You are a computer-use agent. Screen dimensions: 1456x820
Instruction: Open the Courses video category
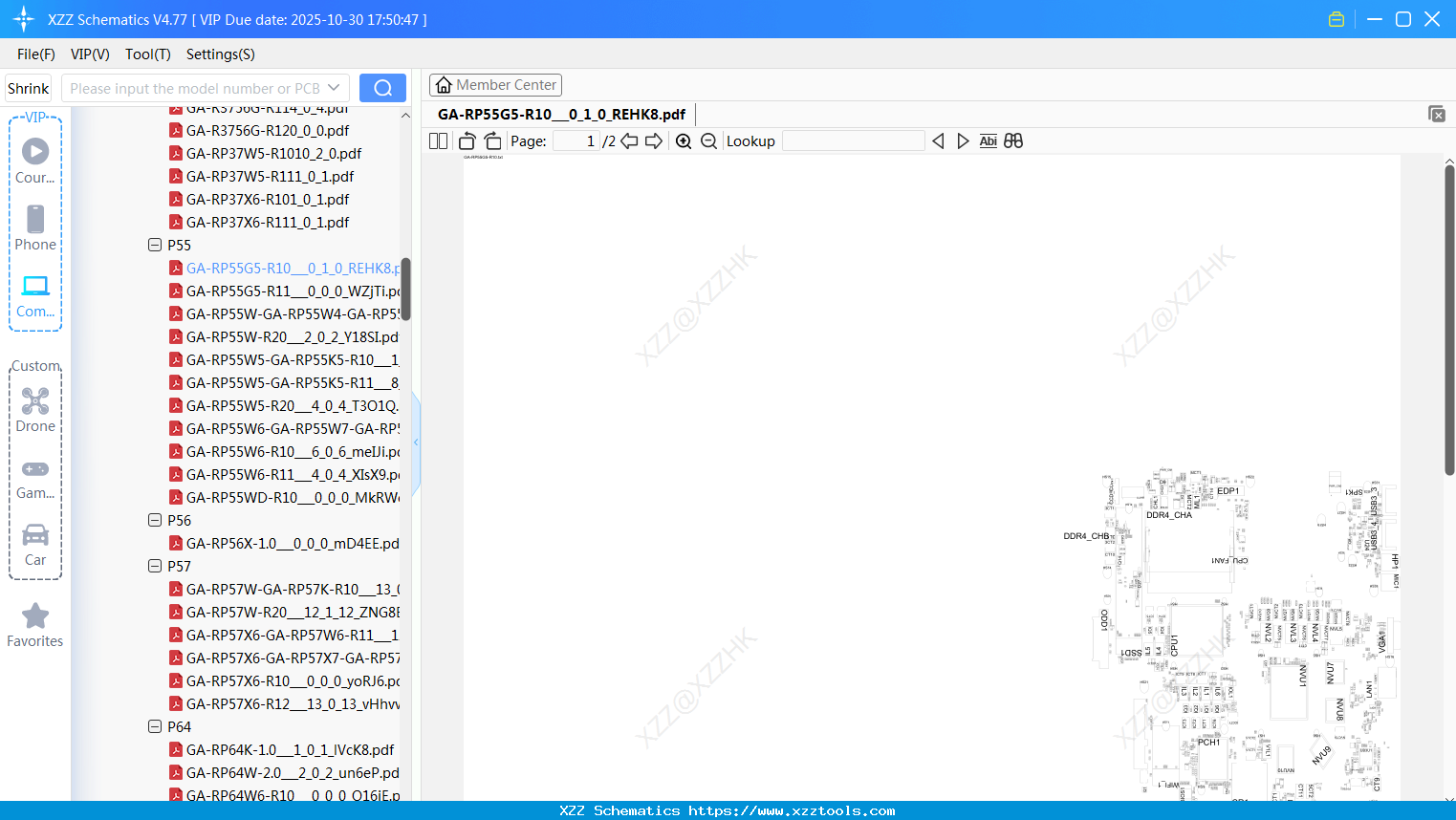pyautogui.click(x=35, y=161)
